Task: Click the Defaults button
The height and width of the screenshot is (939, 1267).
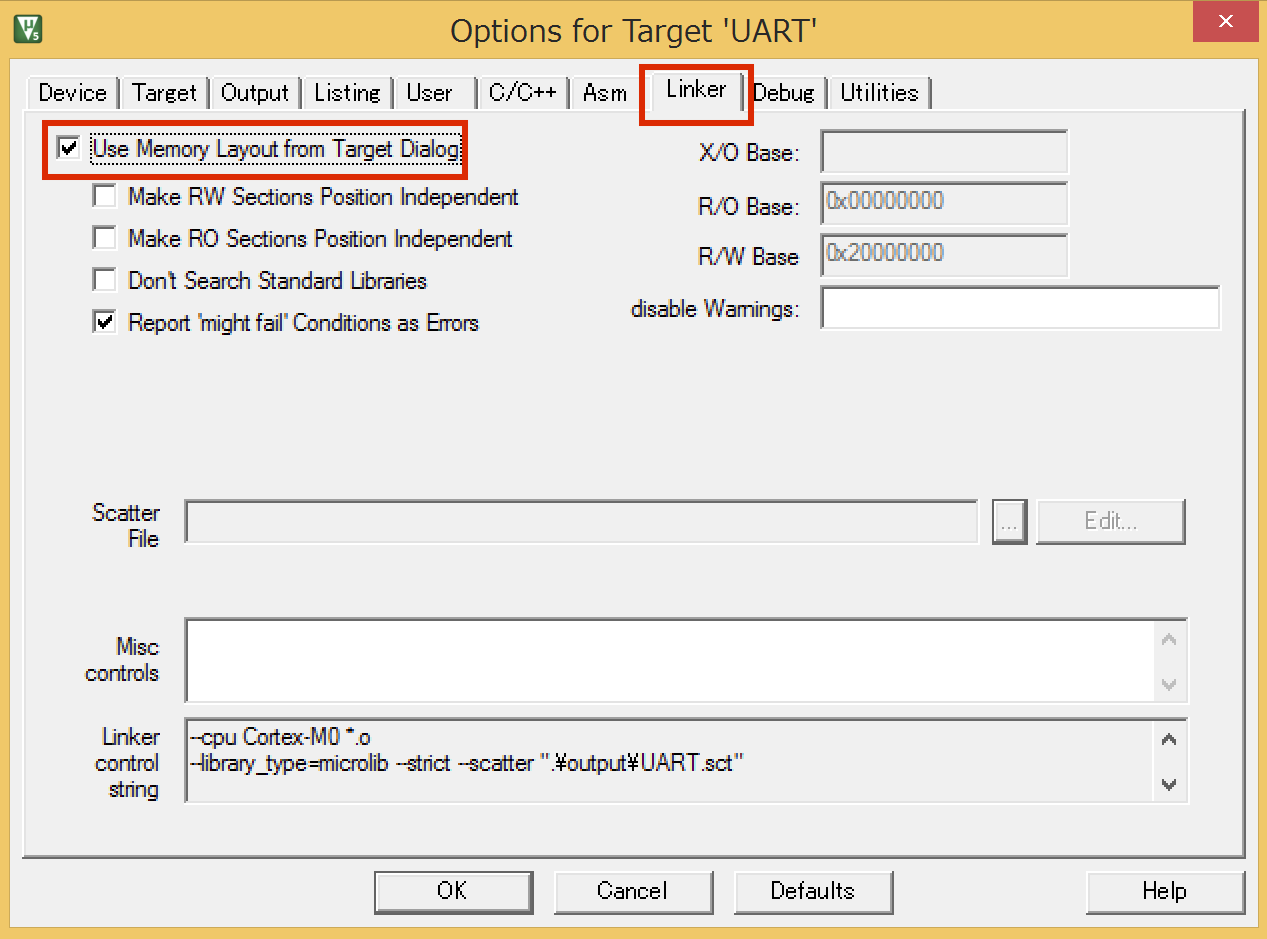Action: [812, 891]
